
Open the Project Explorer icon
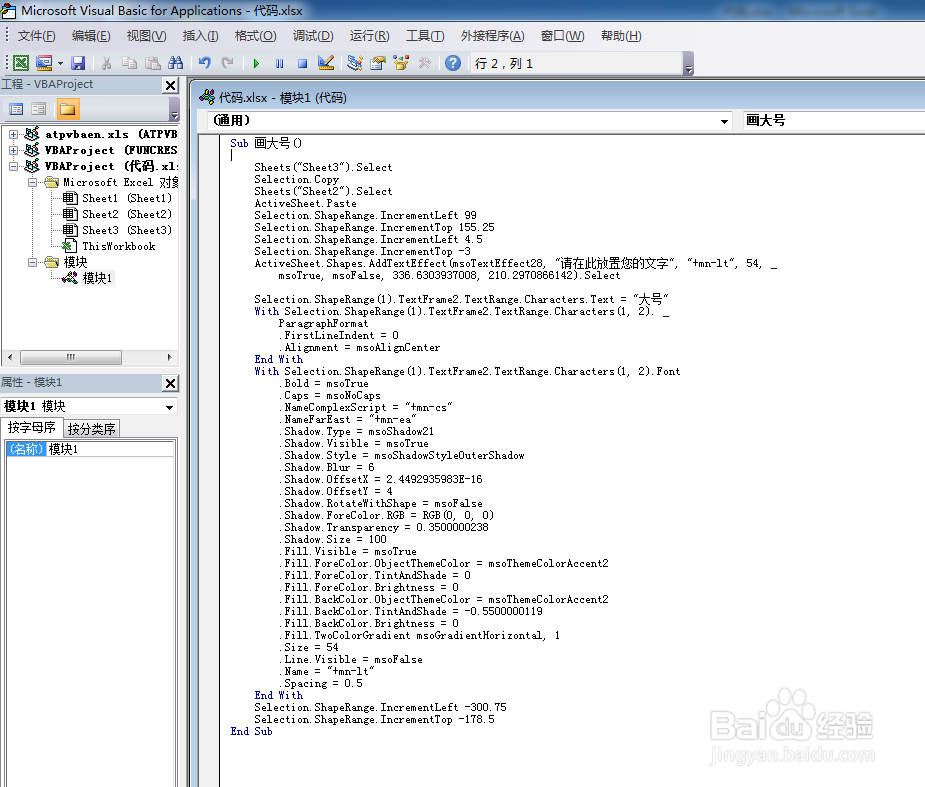355,63
